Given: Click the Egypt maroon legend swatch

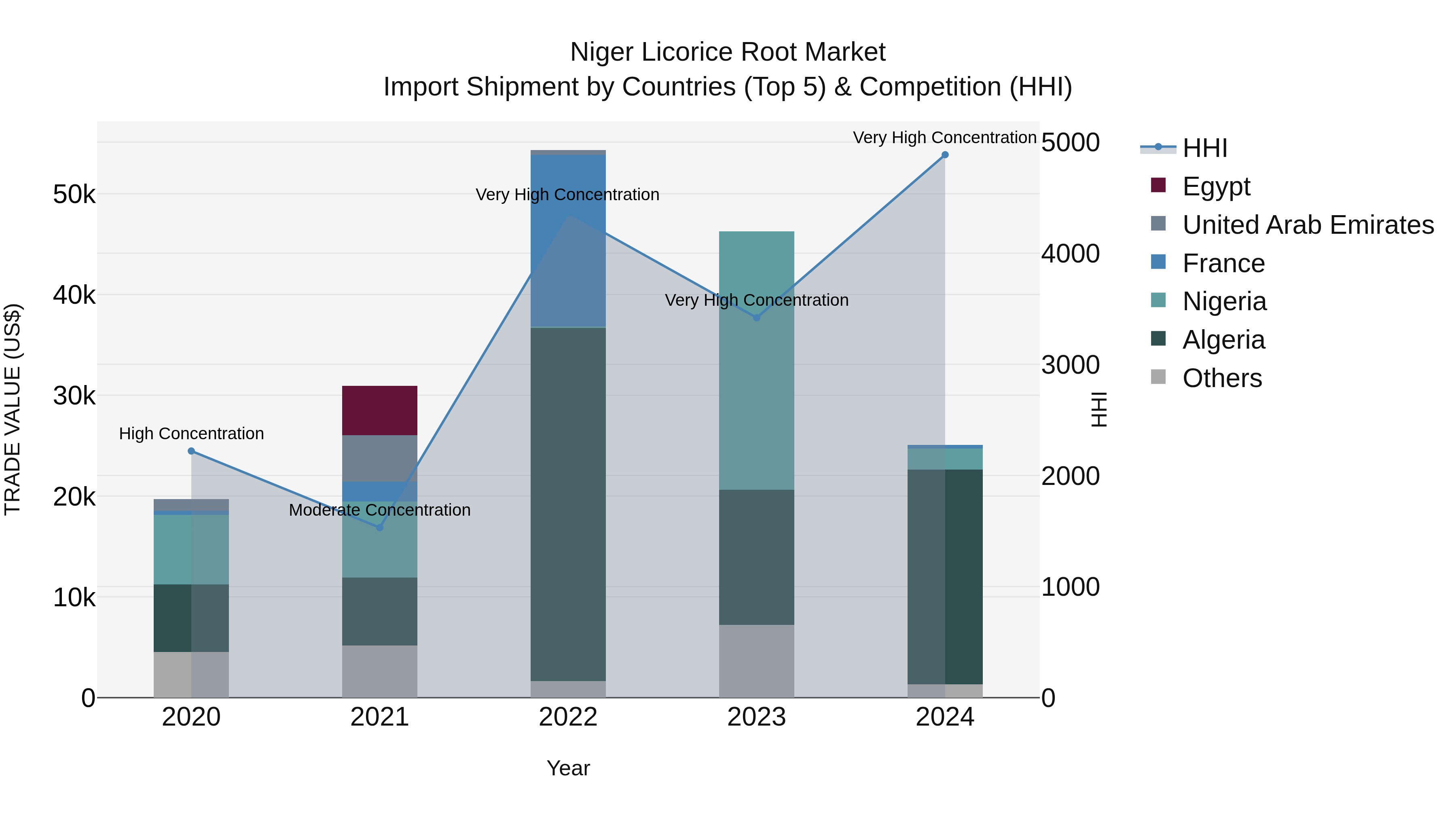Looking at the screenshot, I should 1158,185.
